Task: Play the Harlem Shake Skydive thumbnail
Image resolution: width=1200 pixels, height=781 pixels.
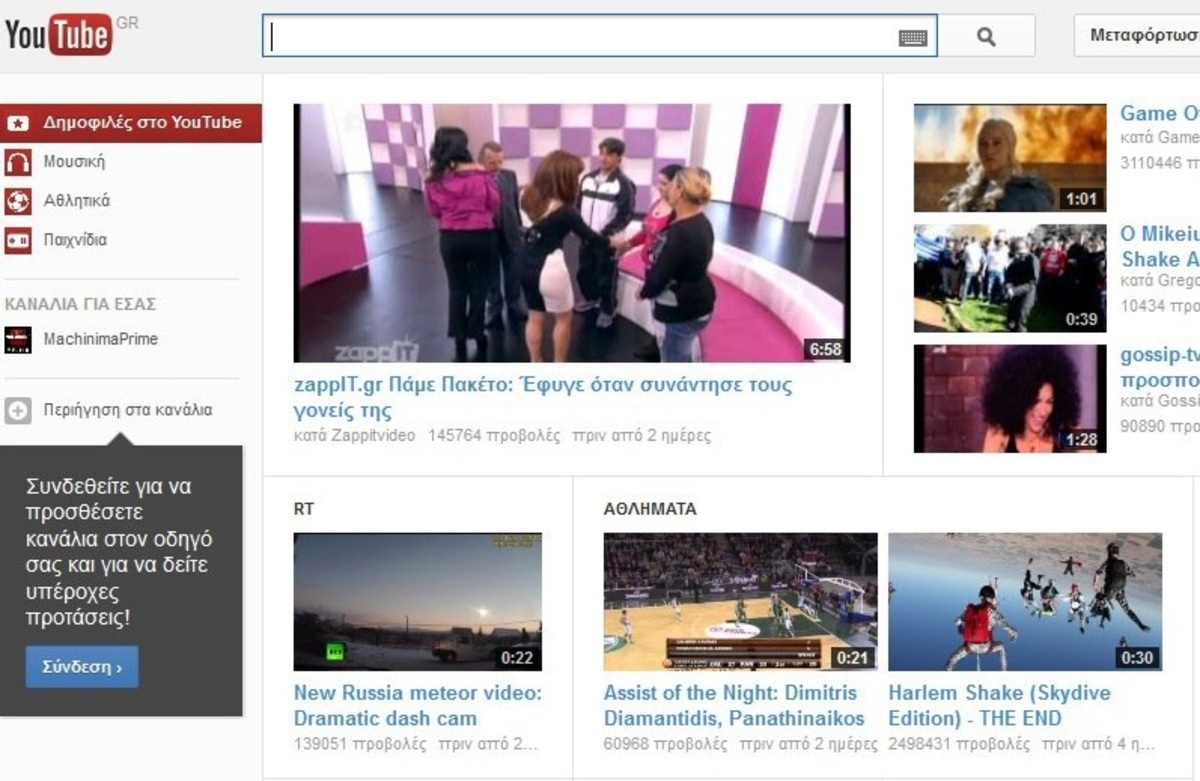Action: 1024,601
